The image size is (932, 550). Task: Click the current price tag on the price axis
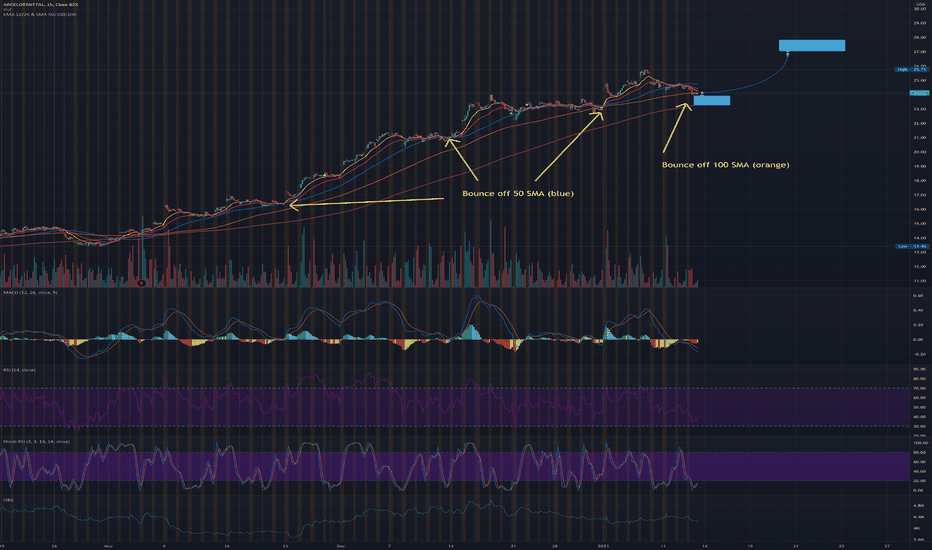pyautogui.click(x=920, y=93)
